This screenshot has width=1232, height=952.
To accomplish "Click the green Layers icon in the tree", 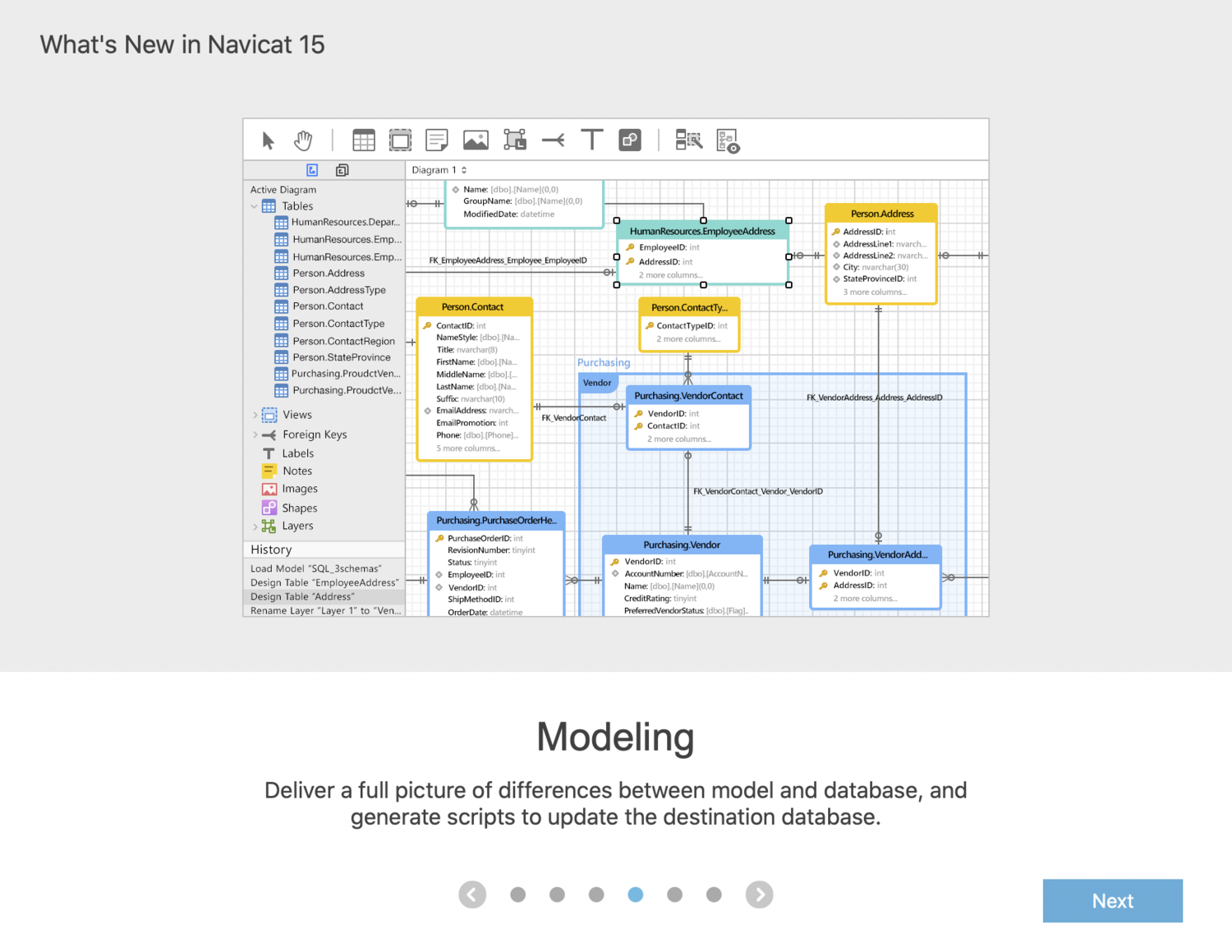I will [x=269, y=526].
